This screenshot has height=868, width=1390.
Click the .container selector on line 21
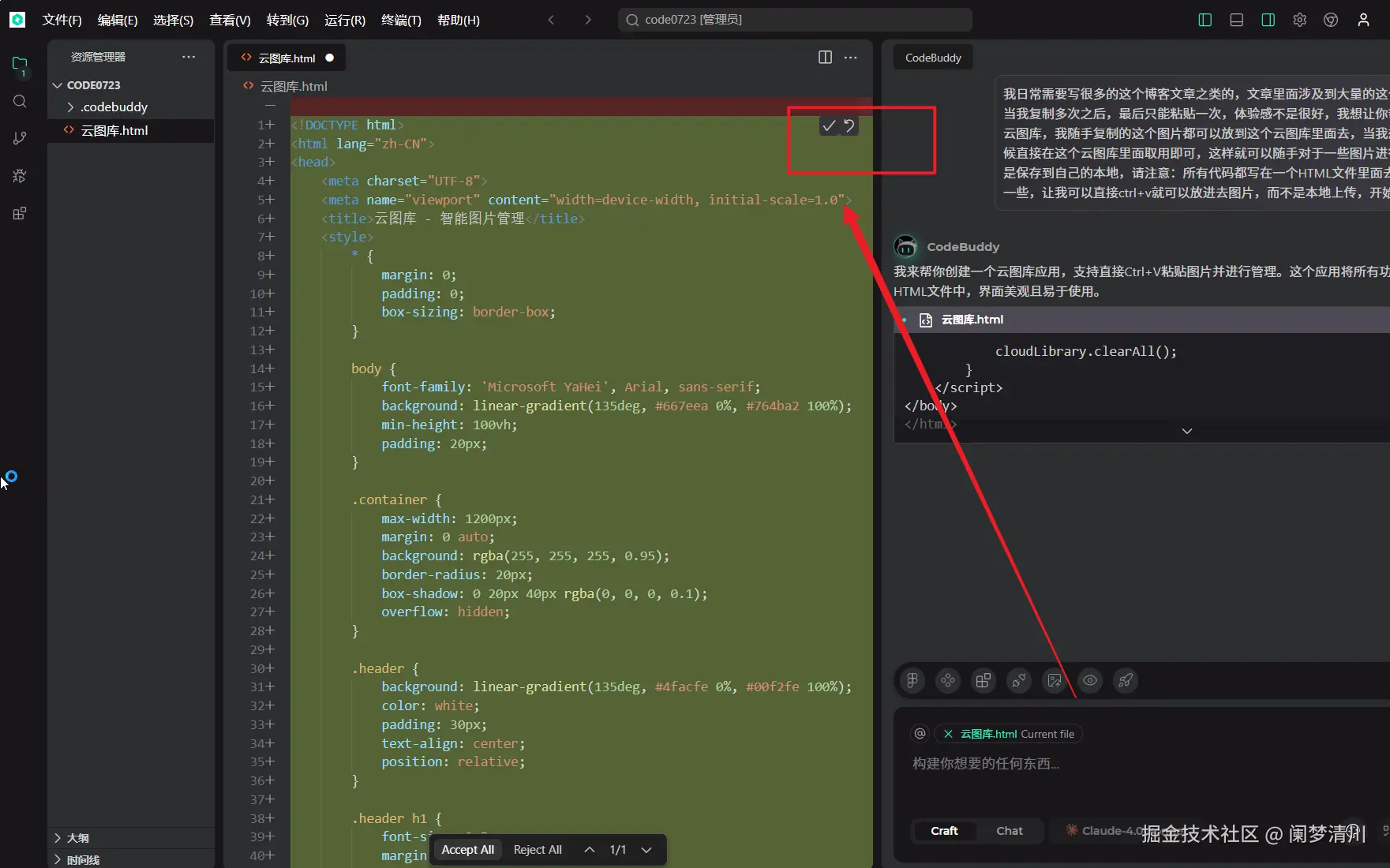pos(389,499)
